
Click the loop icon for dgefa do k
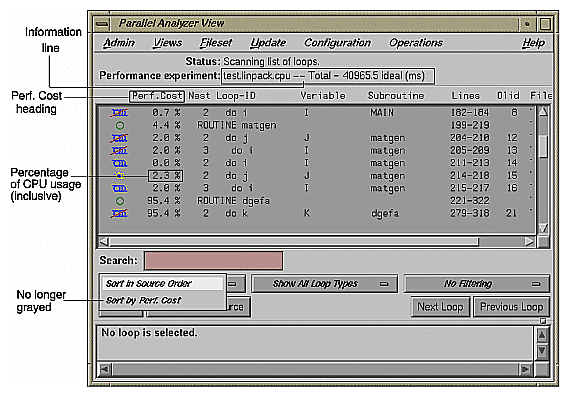pos(119,213)
